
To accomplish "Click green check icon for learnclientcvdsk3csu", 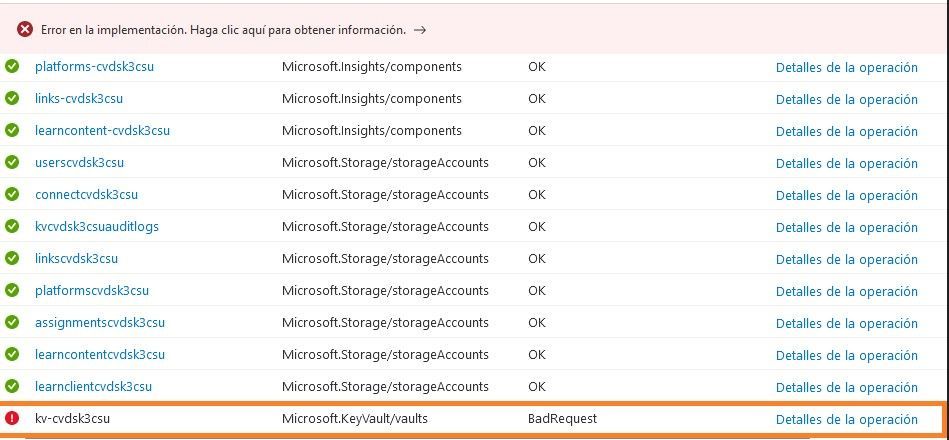I will 12,387.
